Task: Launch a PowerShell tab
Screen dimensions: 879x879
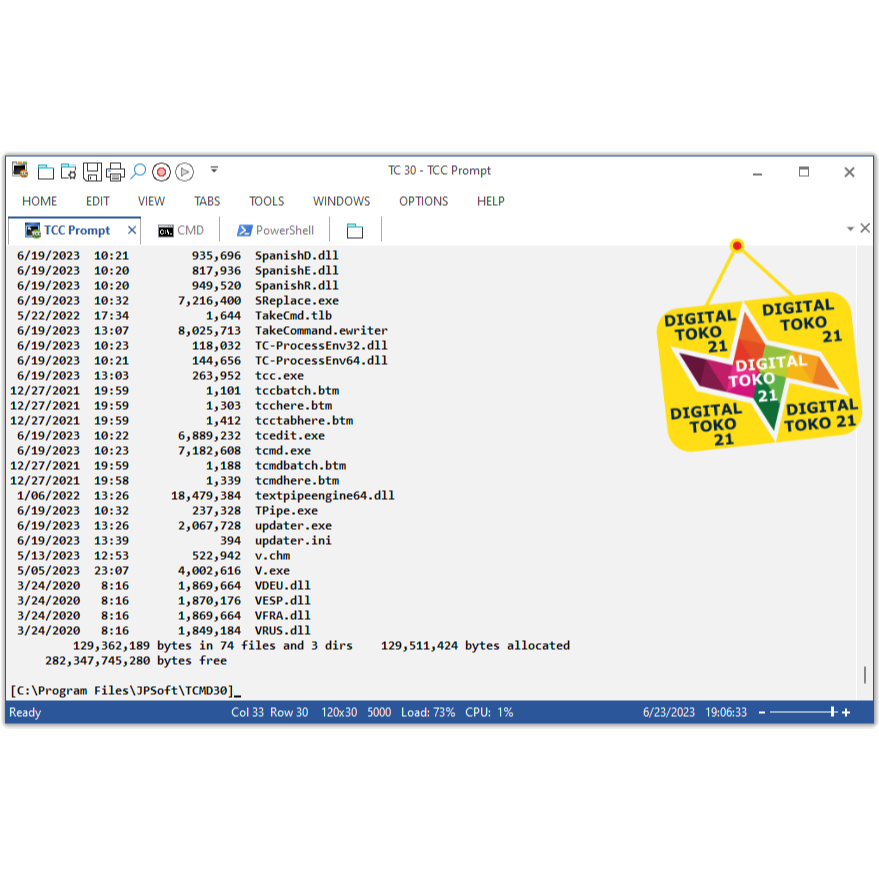Action: coord(275,230)
